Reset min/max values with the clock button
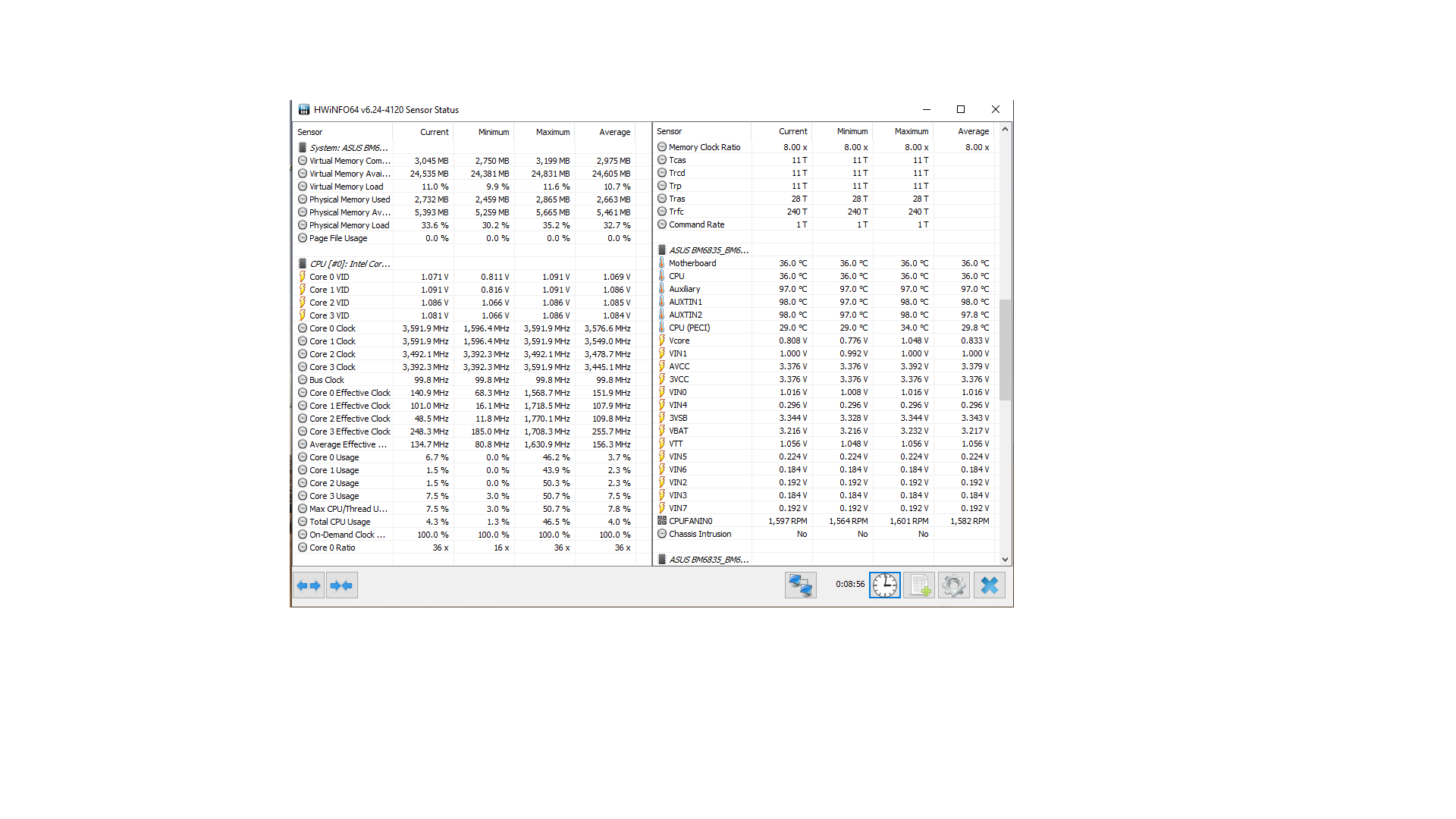The image size is (1456, 819). [x=885, y=585]
